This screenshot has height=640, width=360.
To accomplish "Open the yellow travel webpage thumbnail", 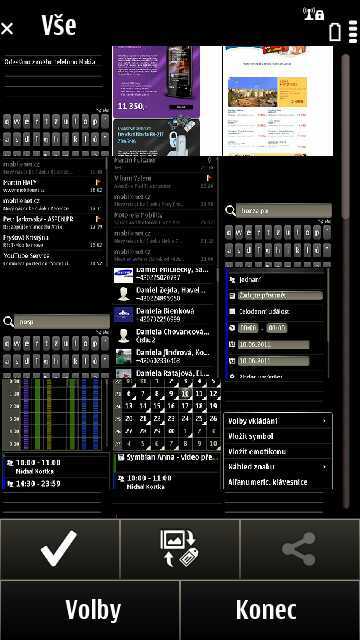I will pyautogui.click(x=278, y=101).
